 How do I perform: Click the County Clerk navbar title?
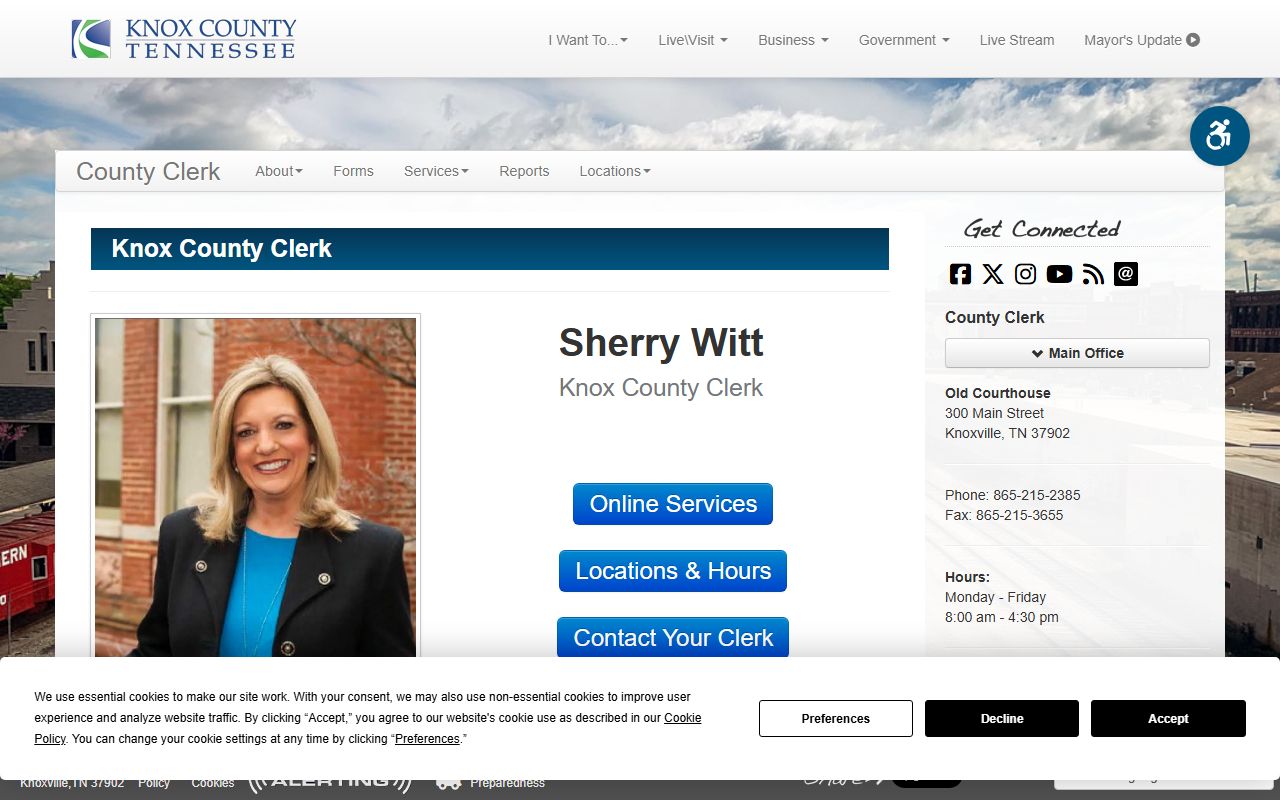(x=148, y=171)
